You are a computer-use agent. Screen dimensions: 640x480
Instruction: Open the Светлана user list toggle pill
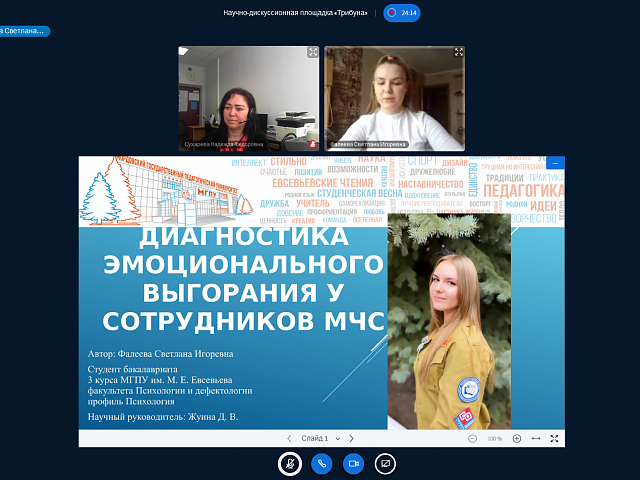(x=24, y=31)
